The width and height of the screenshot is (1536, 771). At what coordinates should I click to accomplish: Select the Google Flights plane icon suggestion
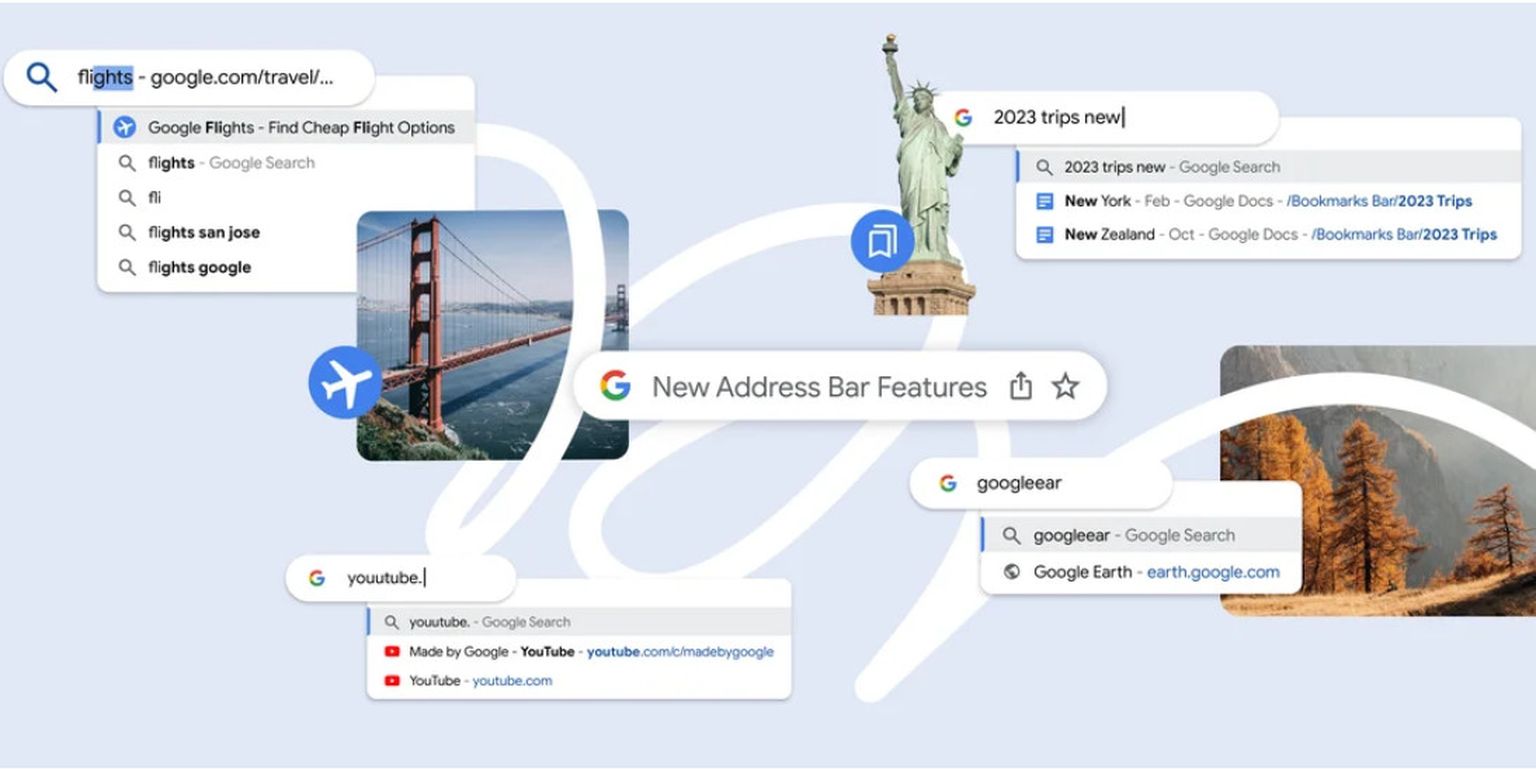pos(125,128)
